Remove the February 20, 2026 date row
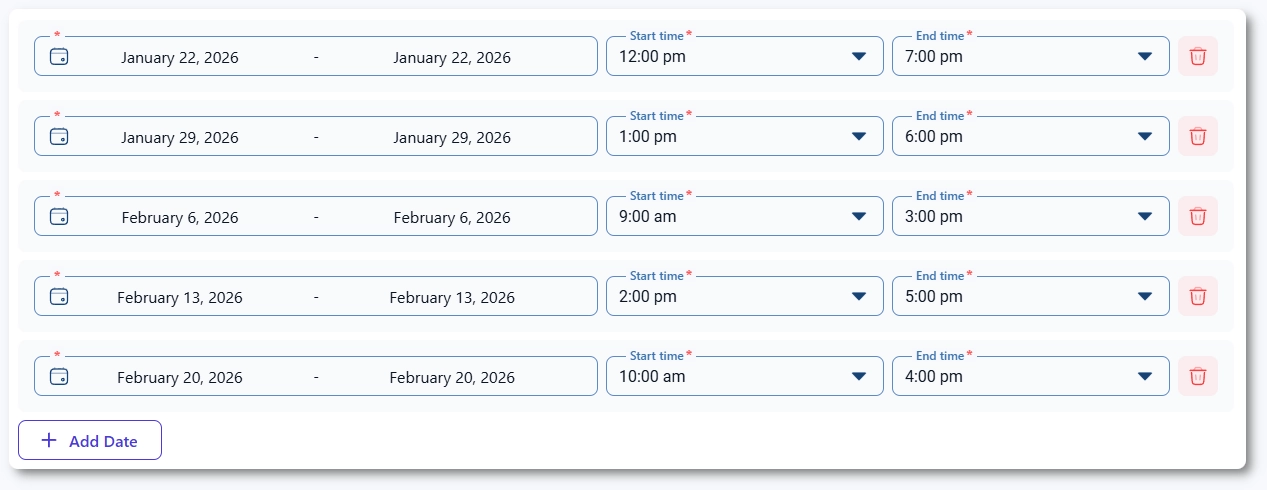 tap(1197, 377)
